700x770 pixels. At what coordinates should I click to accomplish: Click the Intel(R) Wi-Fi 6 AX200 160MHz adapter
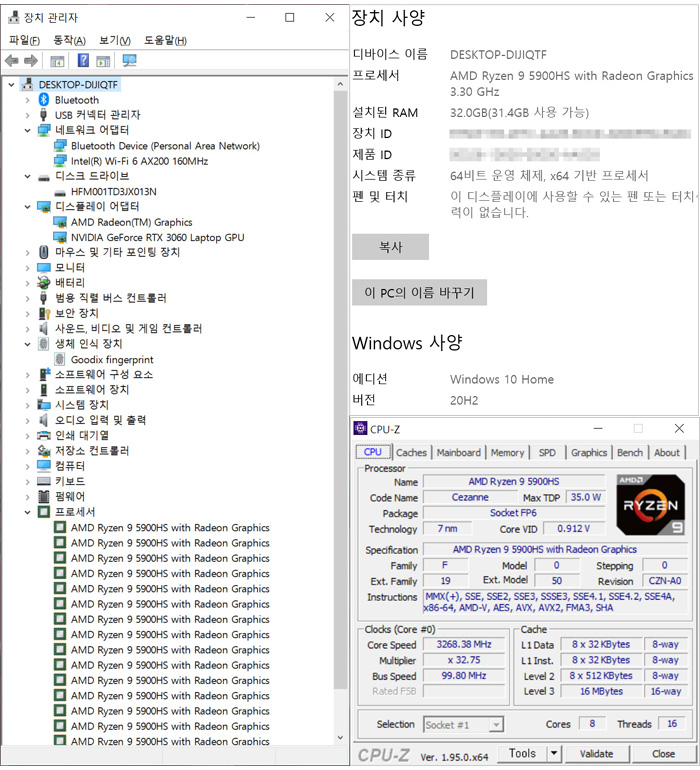139,161
